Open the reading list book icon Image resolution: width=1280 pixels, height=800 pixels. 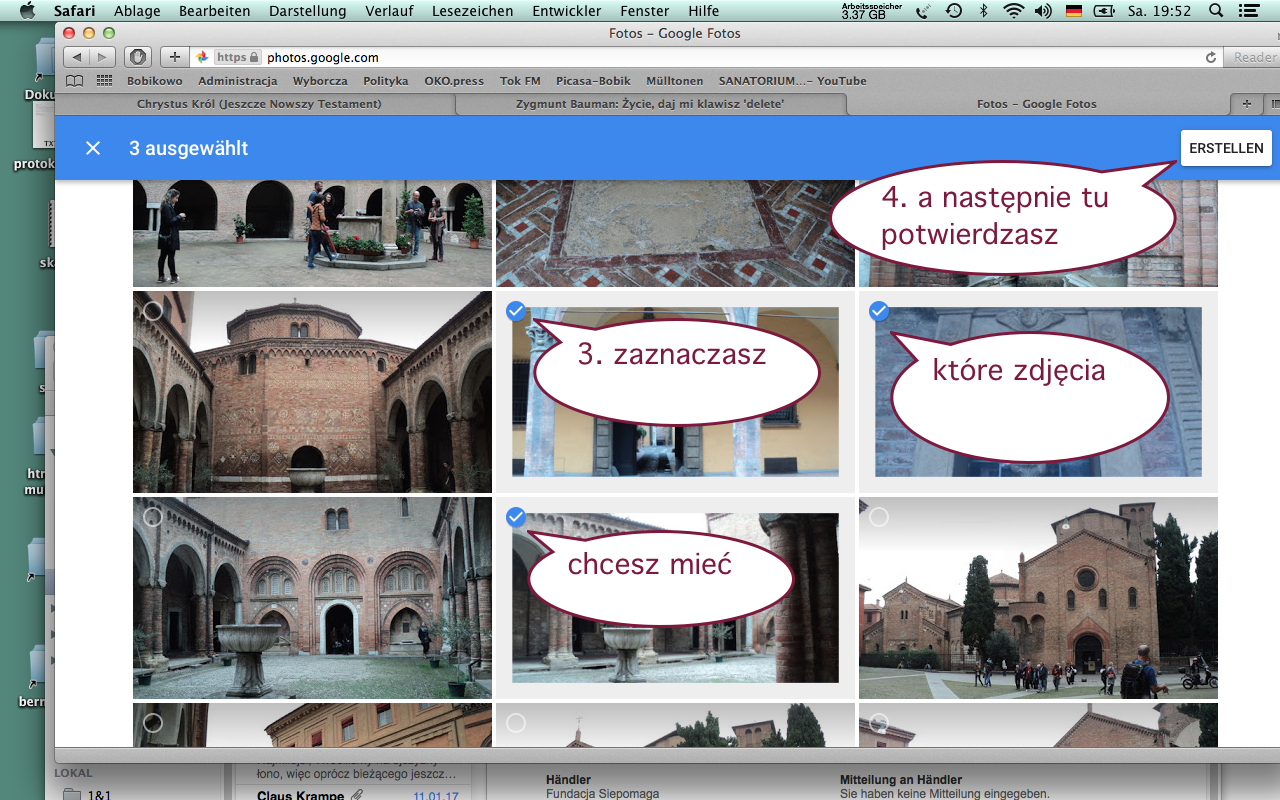coord(75,81)
